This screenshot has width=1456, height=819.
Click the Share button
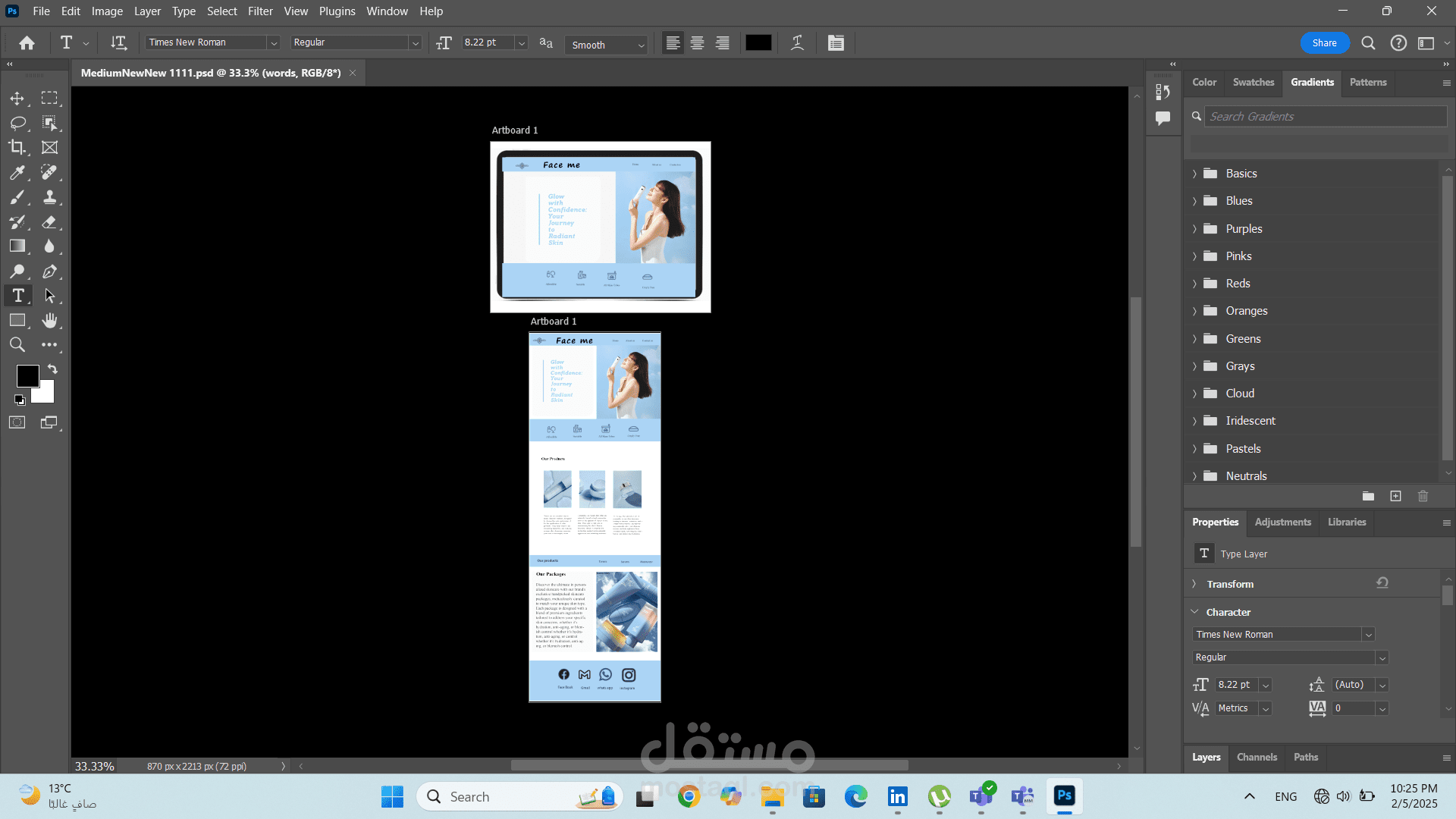point(1324,43)
